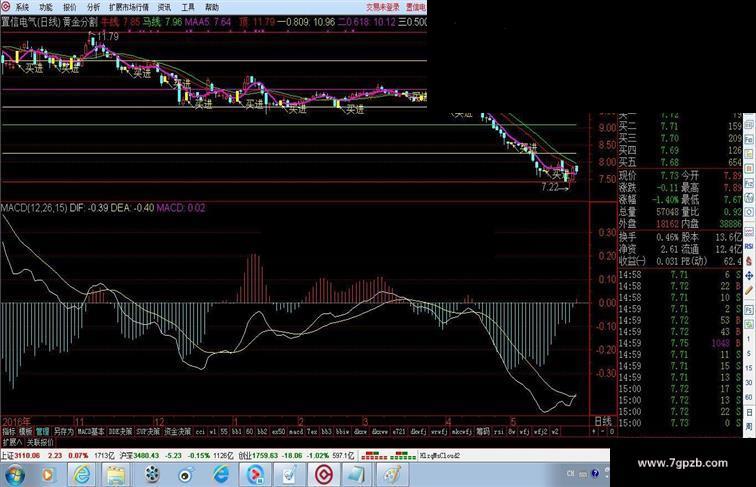
Task: Select 1-minute period in sidebar
Action: [749, 339]
